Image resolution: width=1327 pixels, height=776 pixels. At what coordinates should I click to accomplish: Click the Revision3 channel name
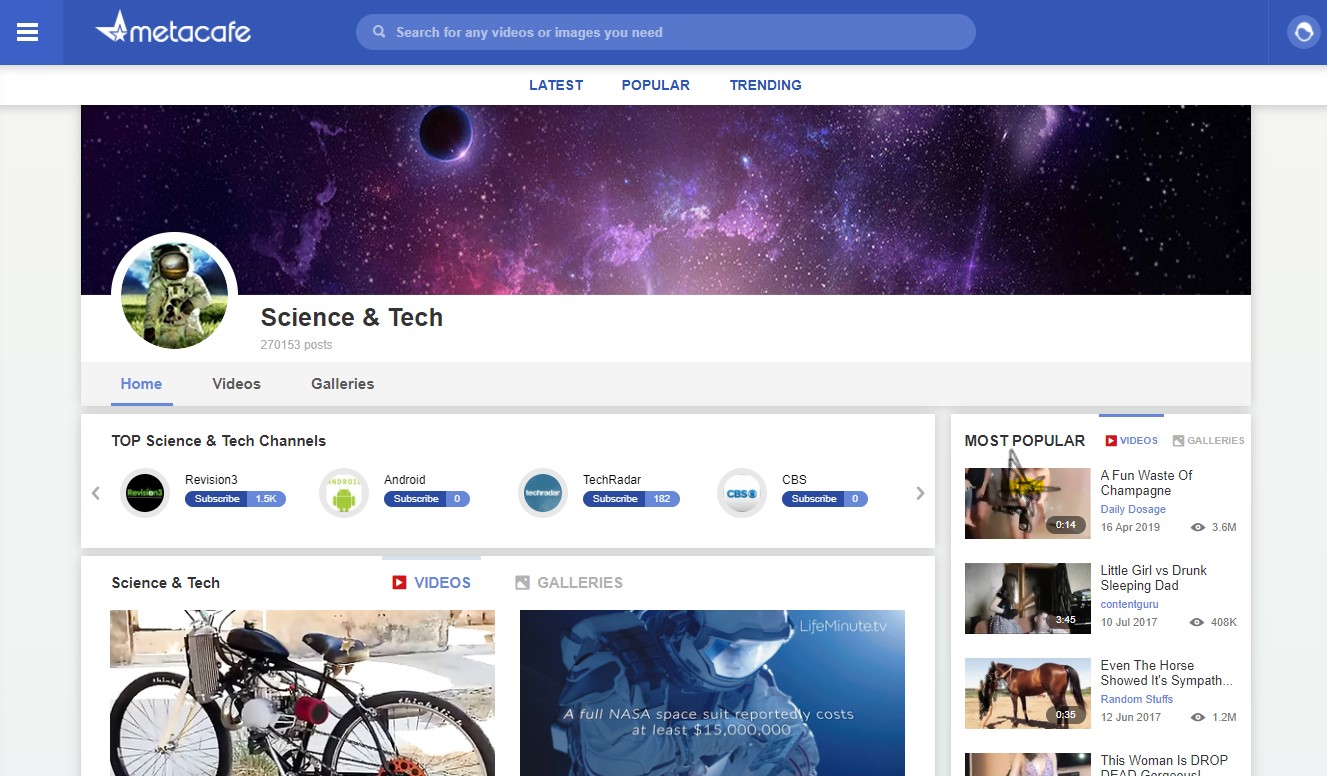click(211, 480)
